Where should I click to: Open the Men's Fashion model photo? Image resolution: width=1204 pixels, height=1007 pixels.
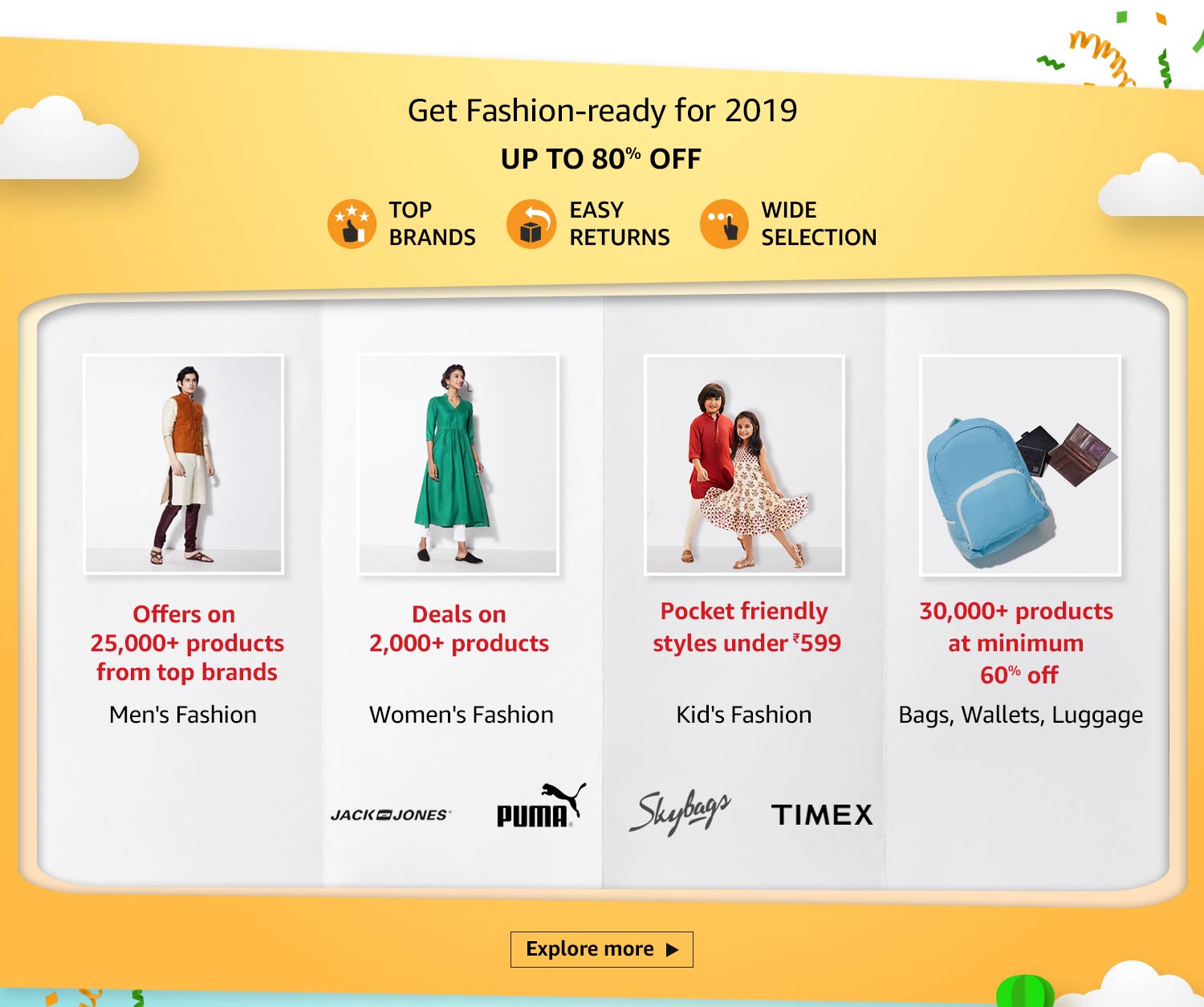(x=184, y=464)
